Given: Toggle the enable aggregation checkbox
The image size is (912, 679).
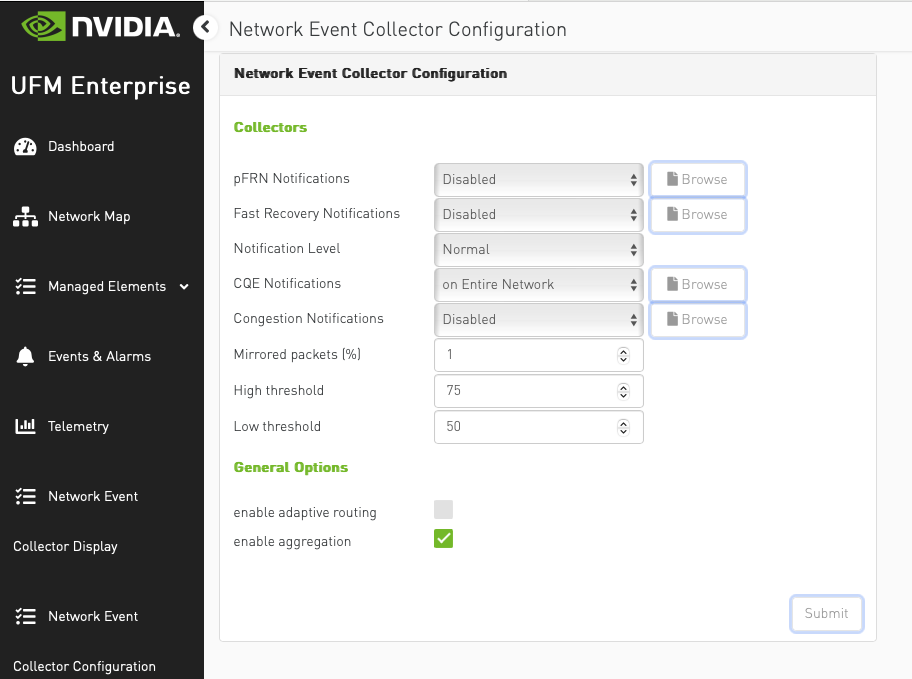Looking at the screenshot, I should point(443,540).
